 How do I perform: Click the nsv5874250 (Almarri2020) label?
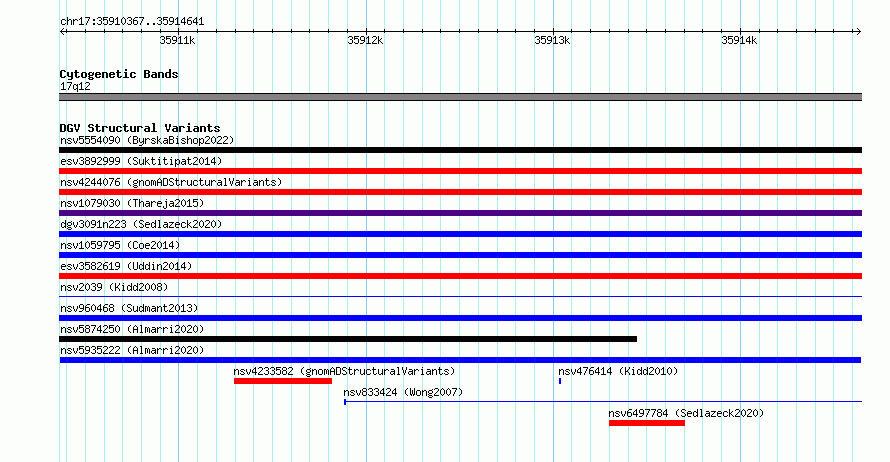click(132, 329)
